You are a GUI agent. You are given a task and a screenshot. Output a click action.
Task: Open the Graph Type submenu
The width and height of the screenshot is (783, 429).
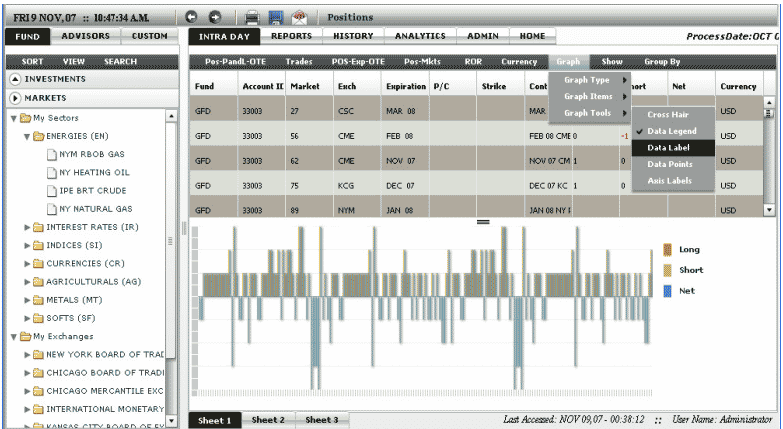pyautogui.click(x=588, y=80)
